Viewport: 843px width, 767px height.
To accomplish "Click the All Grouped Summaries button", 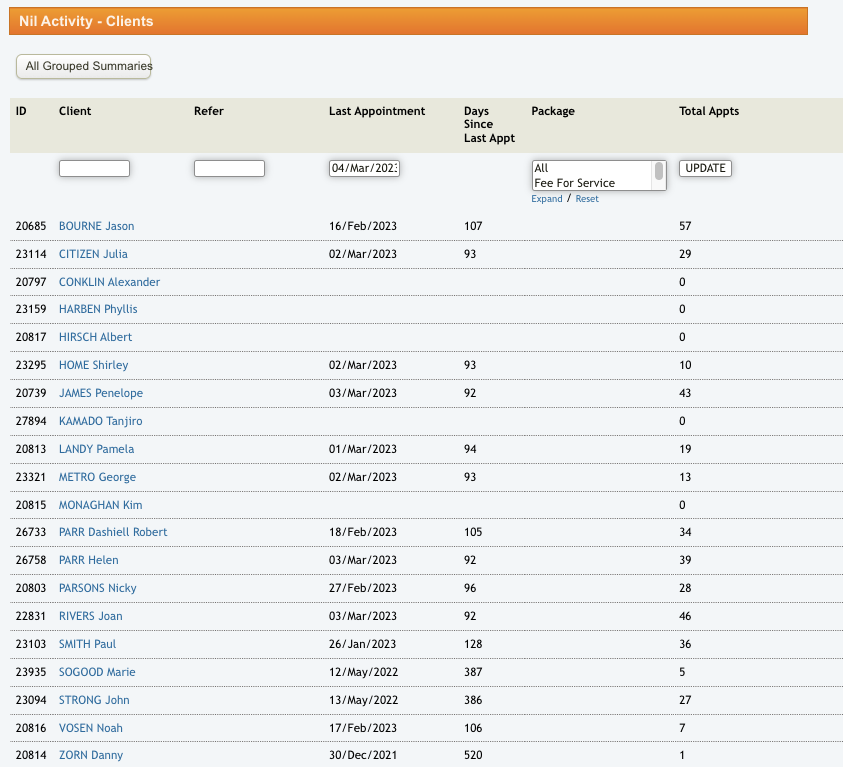I will pos(83,67).
